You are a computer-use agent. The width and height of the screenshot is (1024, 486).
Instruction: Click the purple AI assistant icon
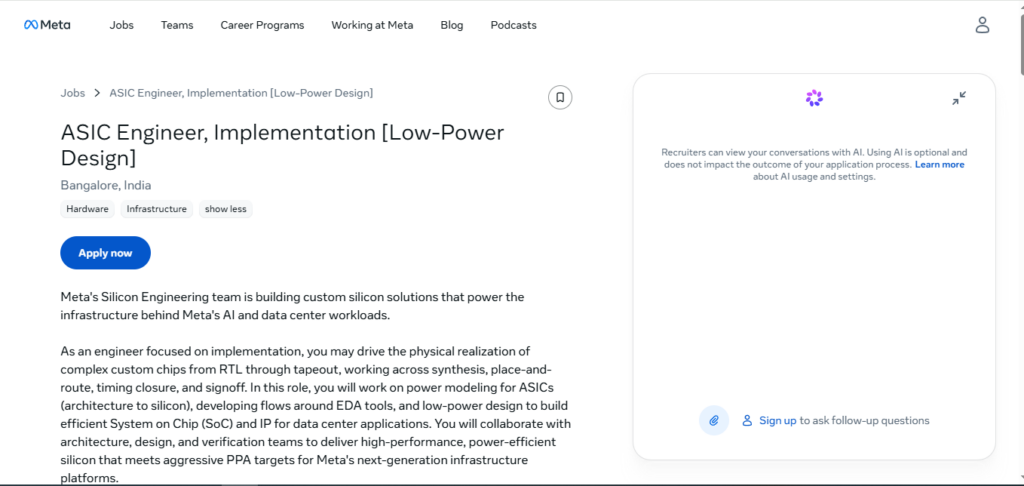pyautogui.click(x=814, y=99)
